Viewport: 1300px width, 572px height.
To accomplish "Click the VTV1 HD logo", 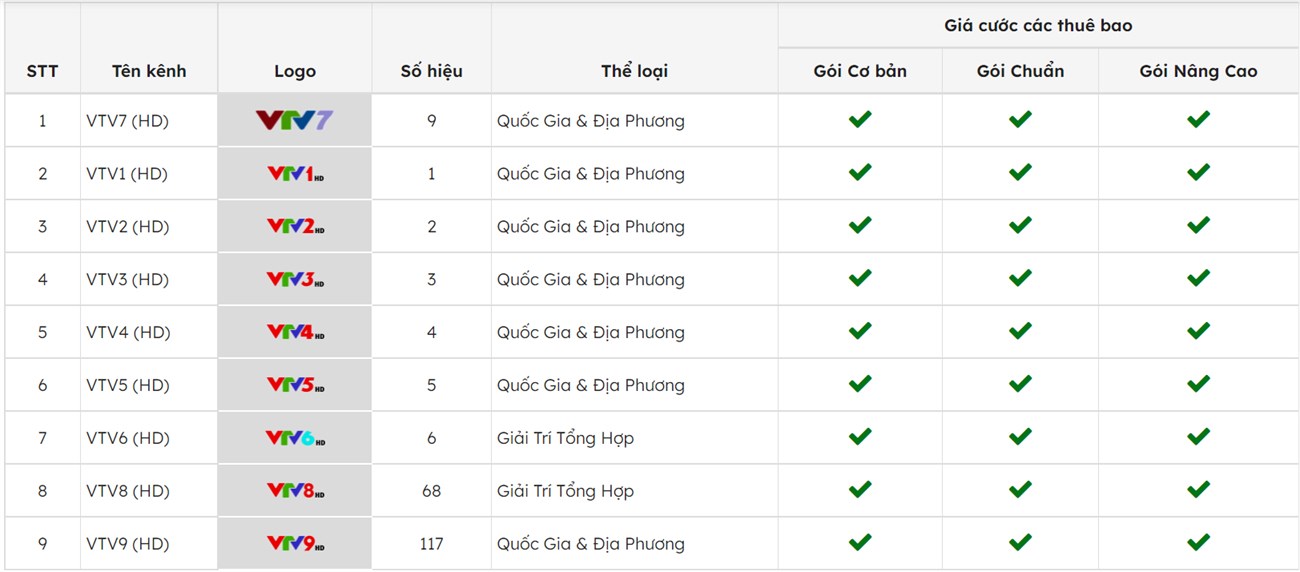I will 294,174.
